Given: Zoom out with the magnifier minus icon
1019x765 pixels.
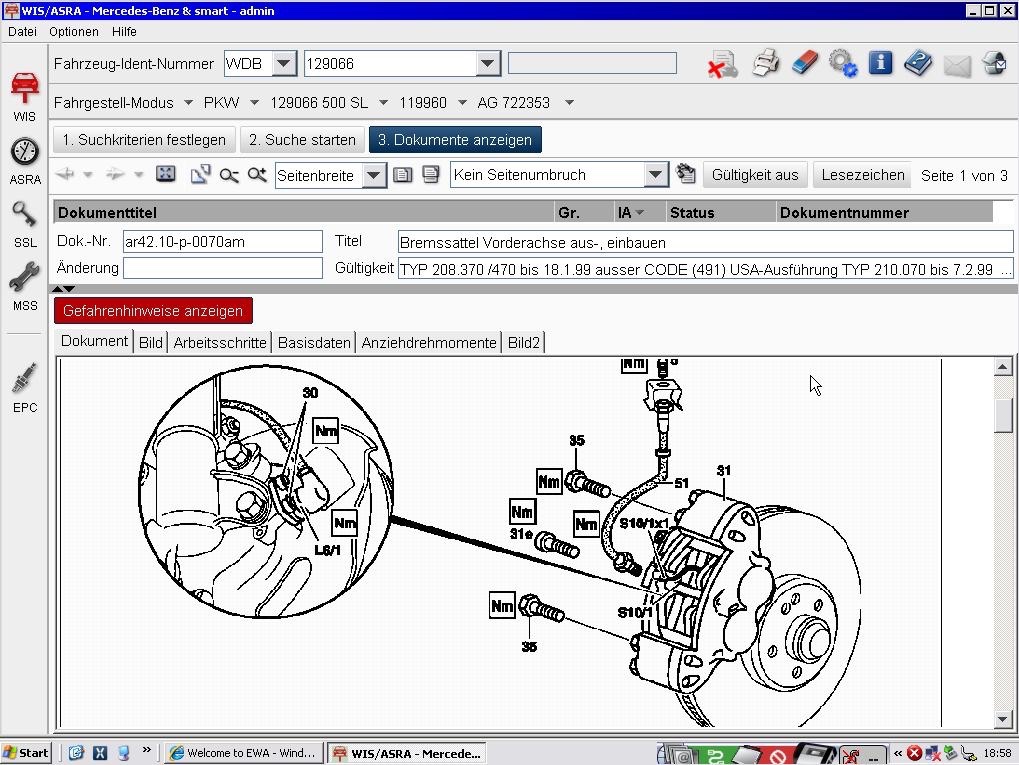Looking at the screenshot, I should tap(229, 175).
